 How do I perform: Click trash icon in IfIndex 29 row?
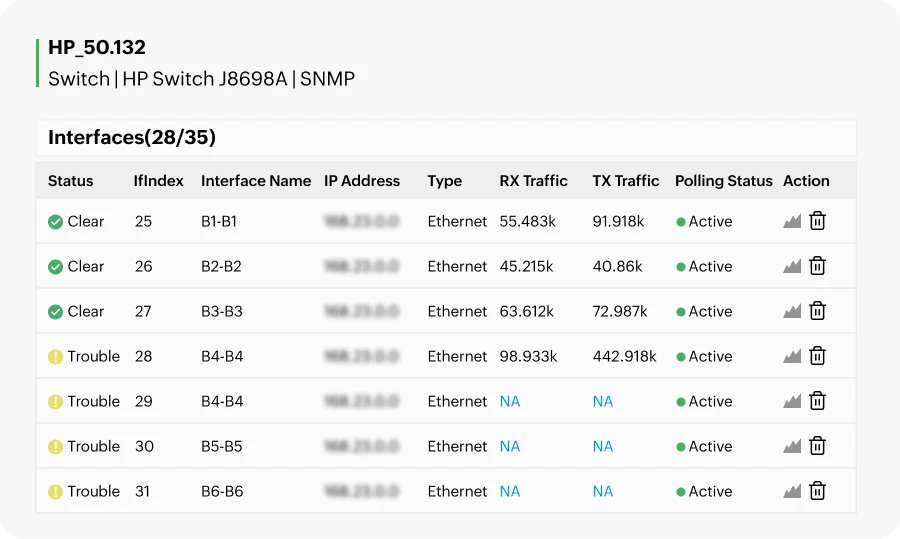click(x=817, y=400)
